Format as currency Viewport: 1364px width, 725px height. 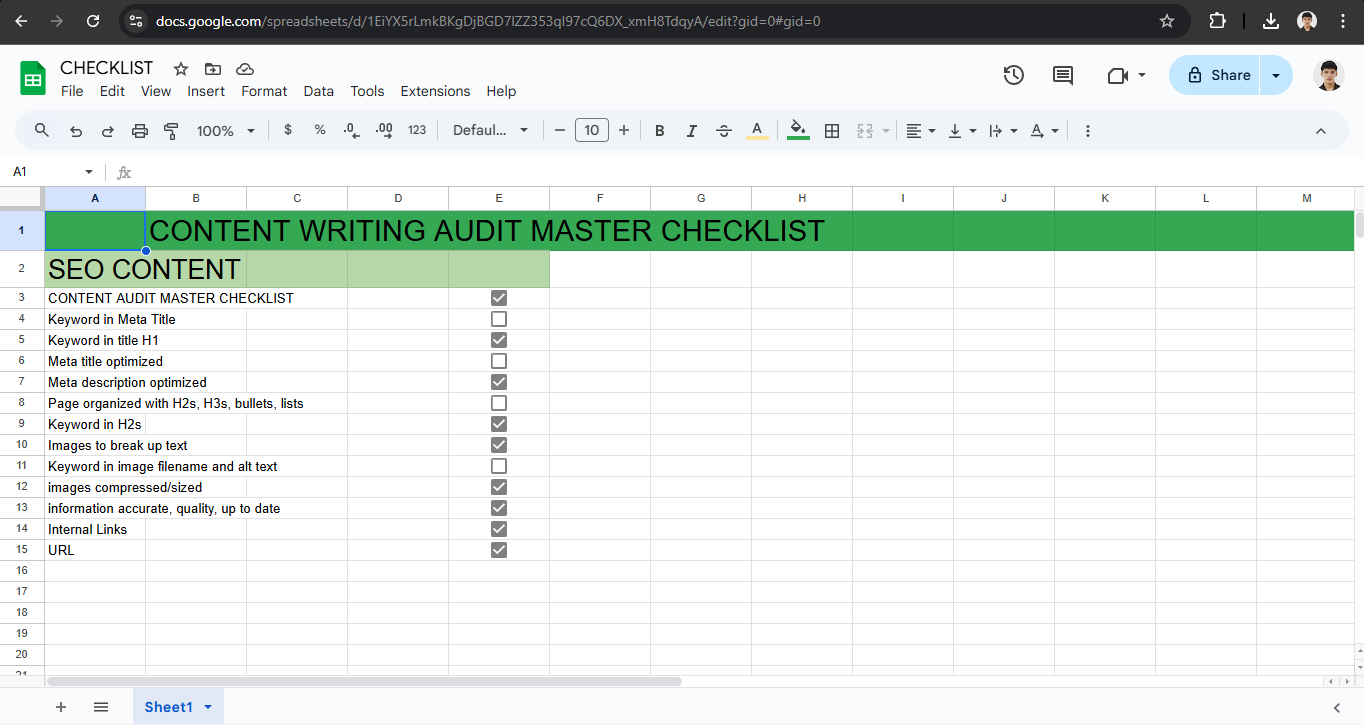288,130
